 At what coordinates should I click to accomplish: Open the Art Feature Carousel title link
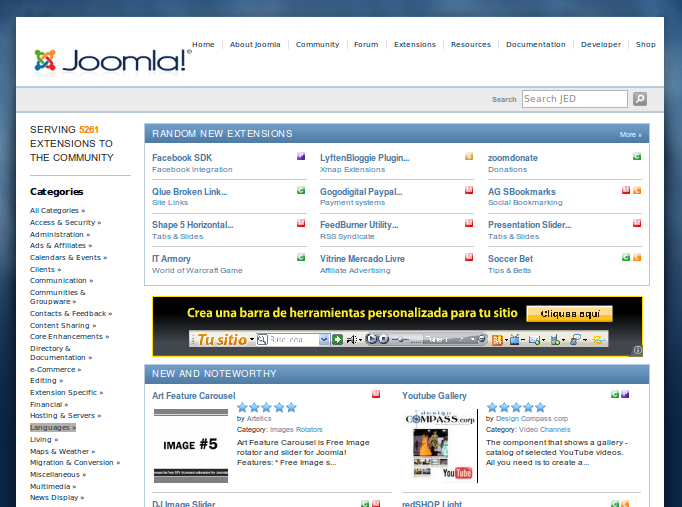(194, 396)
